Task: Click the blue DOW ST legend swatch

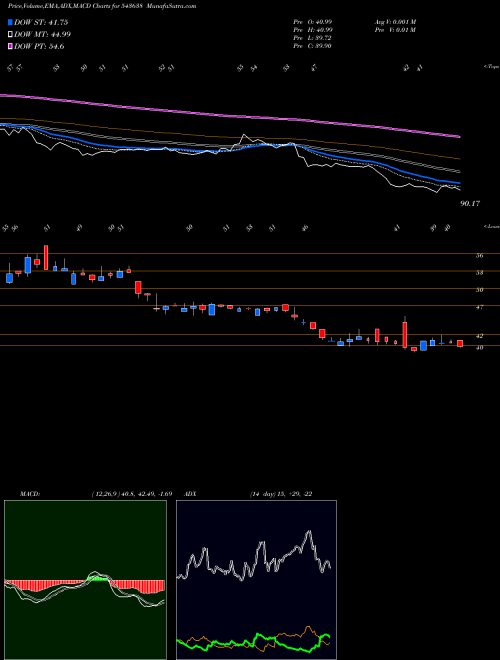Action: click(x=11, y=22)
